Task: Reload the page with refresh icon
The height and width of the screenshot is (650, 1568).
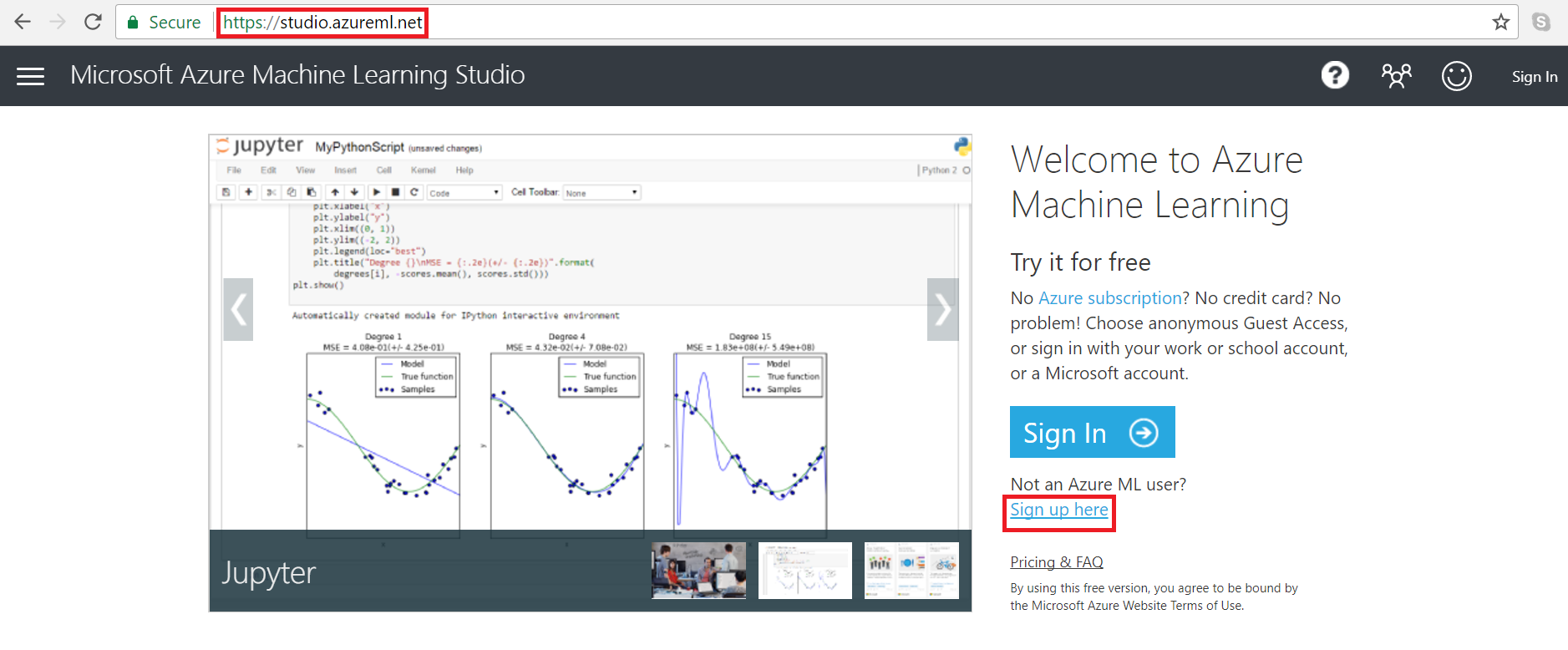Action: point(93,22)
